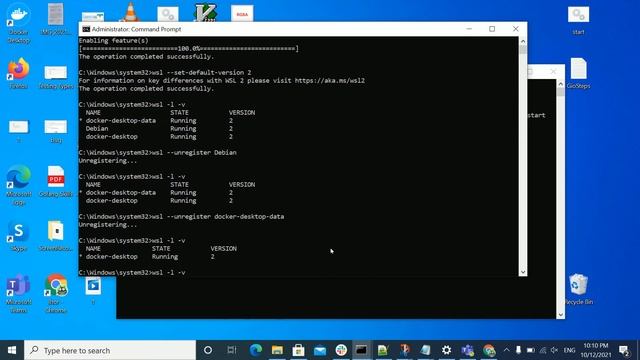Screen dimensions: 640x360
Task: Minimize the Command Prompt window
Action: (x=469, y=29)
